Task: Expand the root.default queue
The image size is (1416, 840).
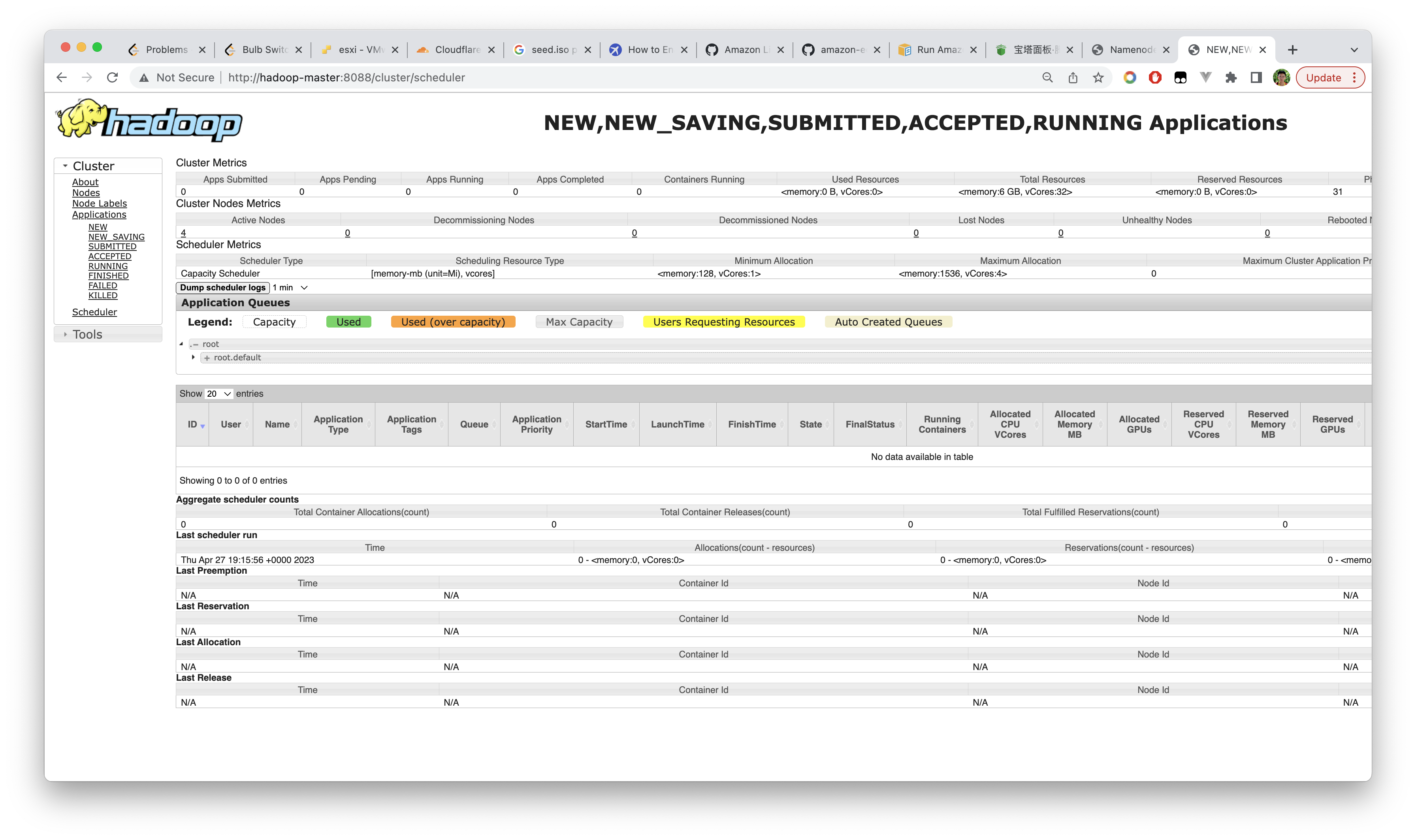Action: tap(194, 357)
